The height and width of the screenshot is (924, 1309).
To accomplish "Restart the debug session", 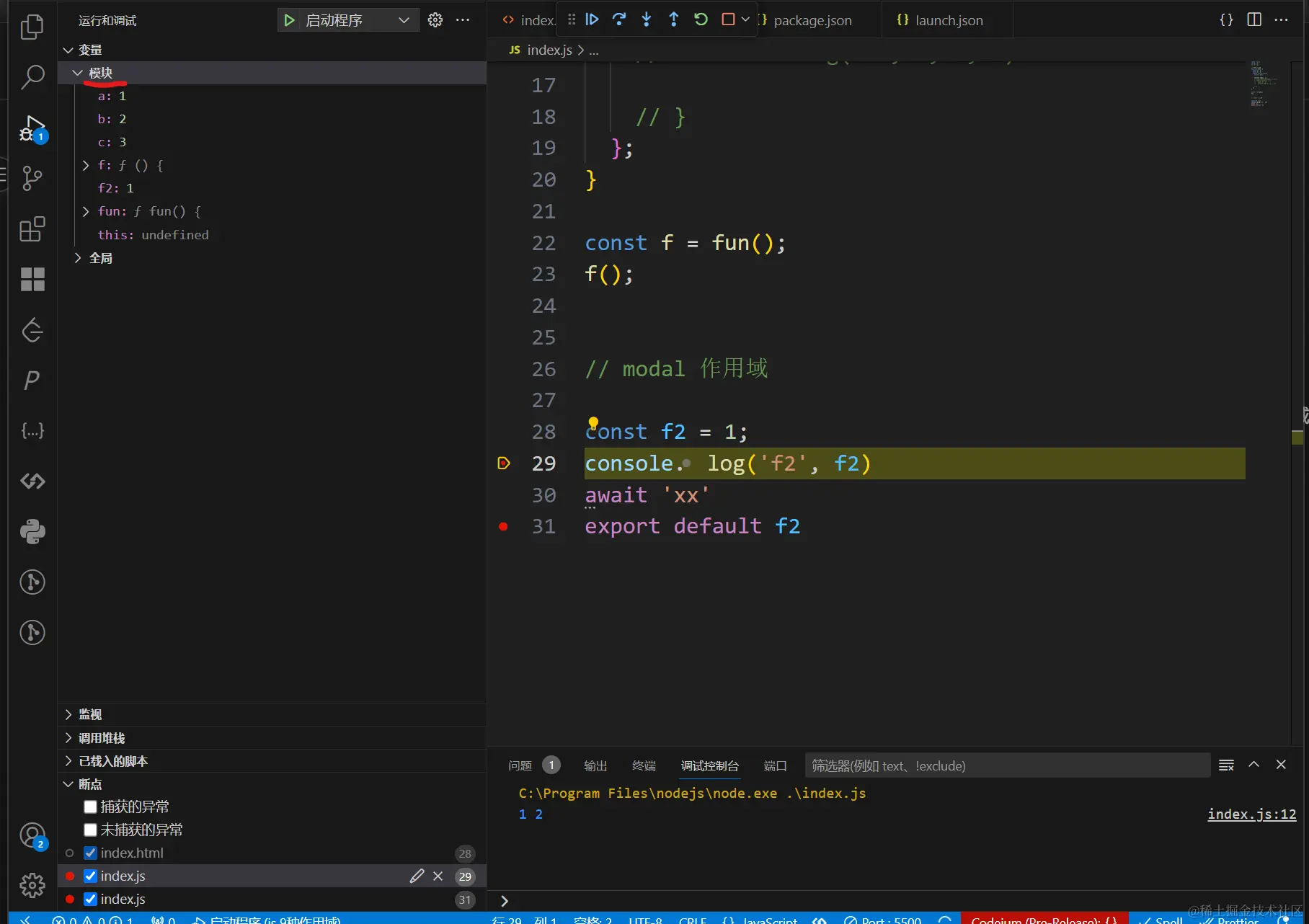I will (701, 19).
